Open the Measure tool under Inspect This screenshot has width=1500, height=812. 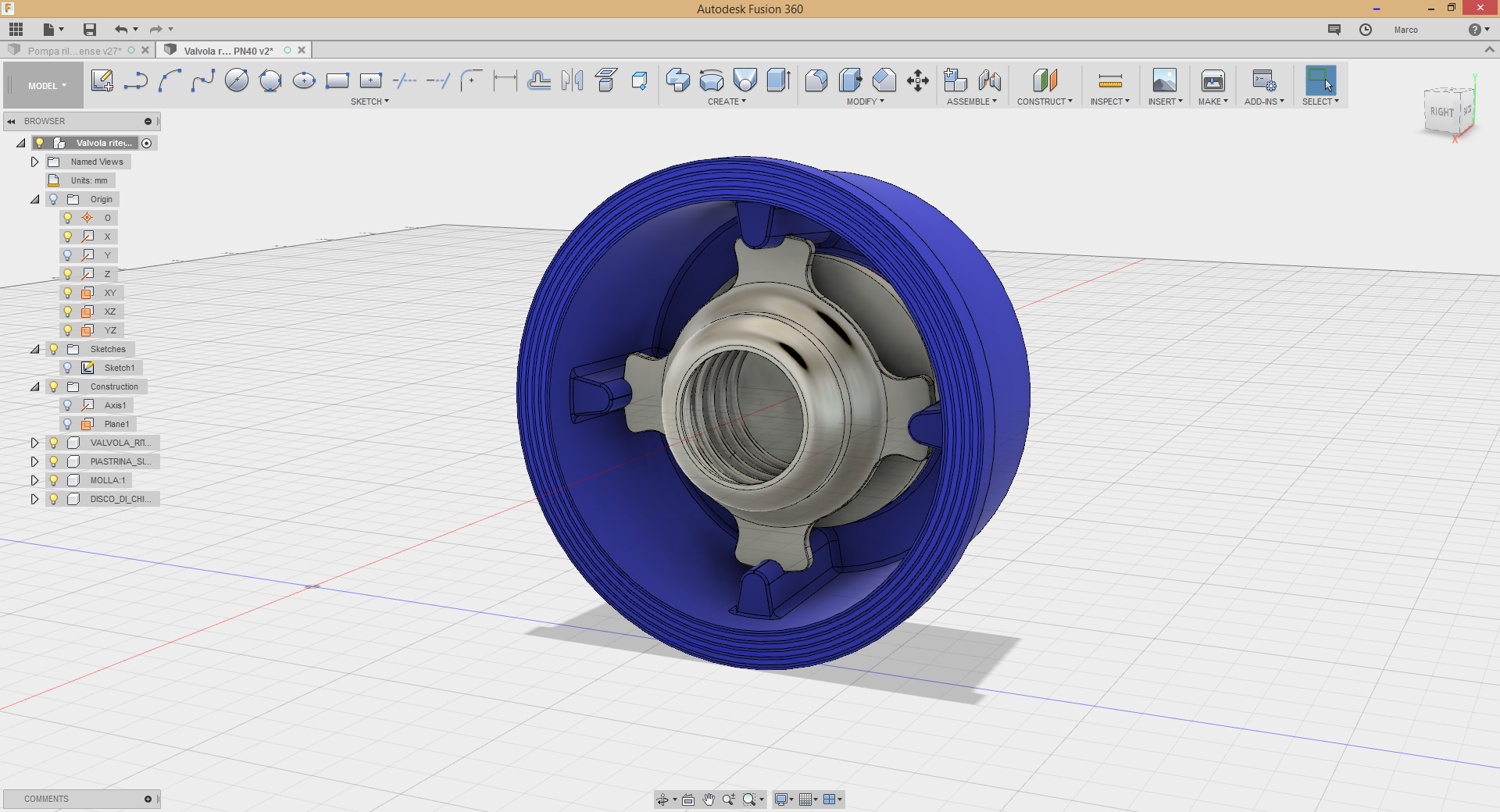click(x=1110, y=80)
